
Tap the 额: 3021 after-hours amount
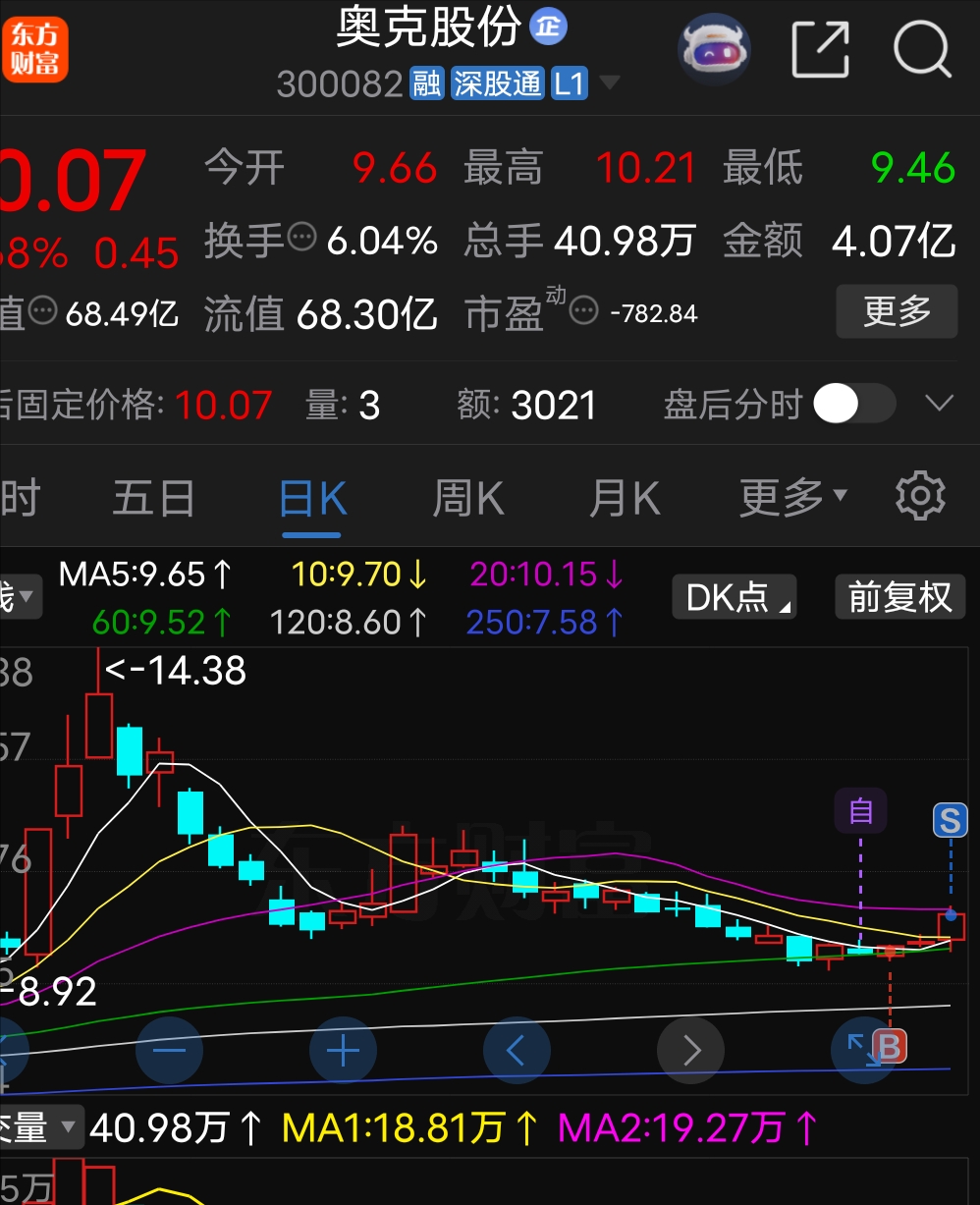pos(526,405)
